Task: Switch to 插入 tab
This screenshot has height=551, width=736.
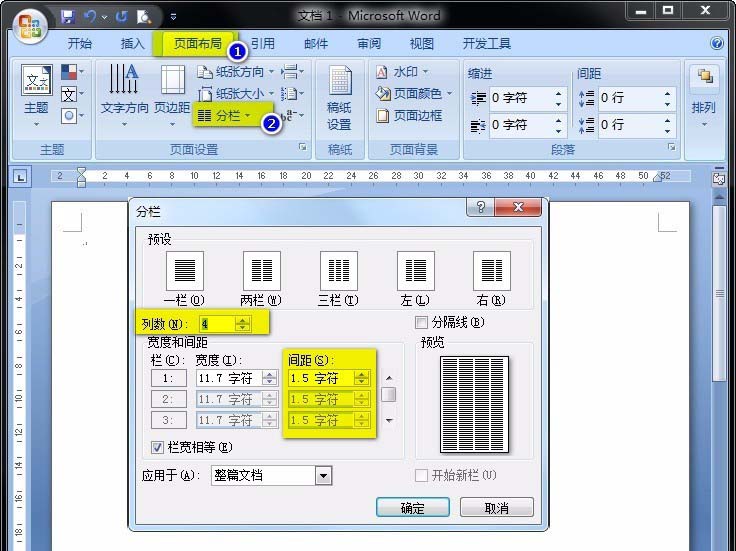Action: point(132,44)
